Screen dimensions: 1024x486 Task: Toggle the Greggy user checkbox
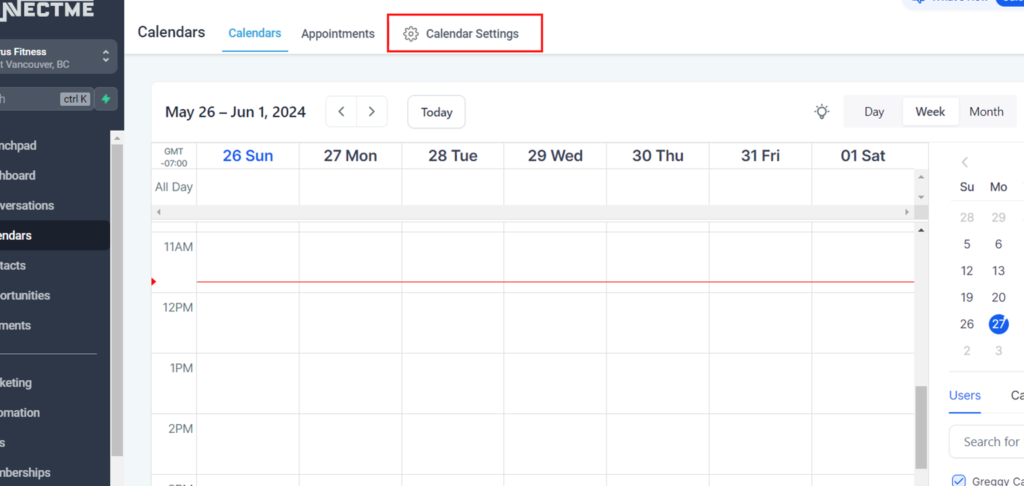point(959,480)
